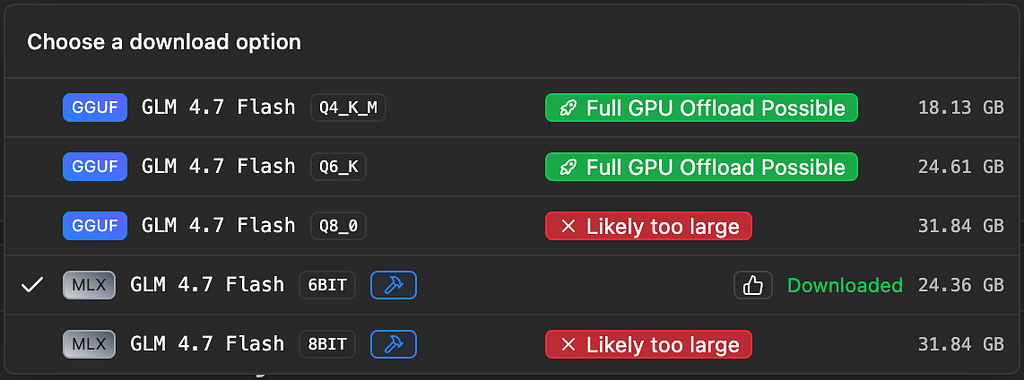Click the Full GPU Offload Possible badge for Q4_K_M

tap(701, 107)
